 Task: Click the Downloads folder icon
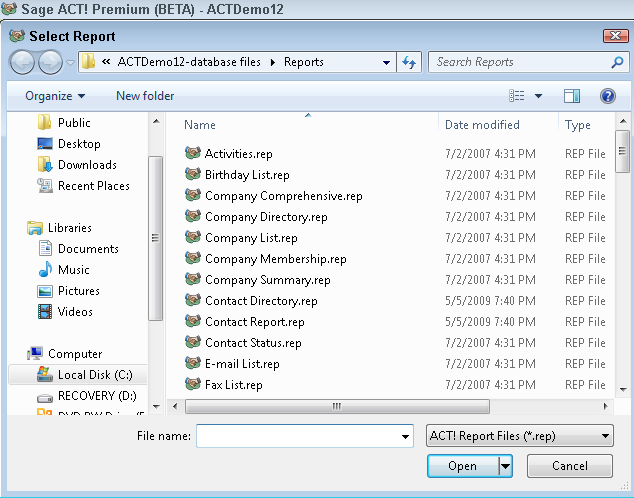tap(45, 165)
